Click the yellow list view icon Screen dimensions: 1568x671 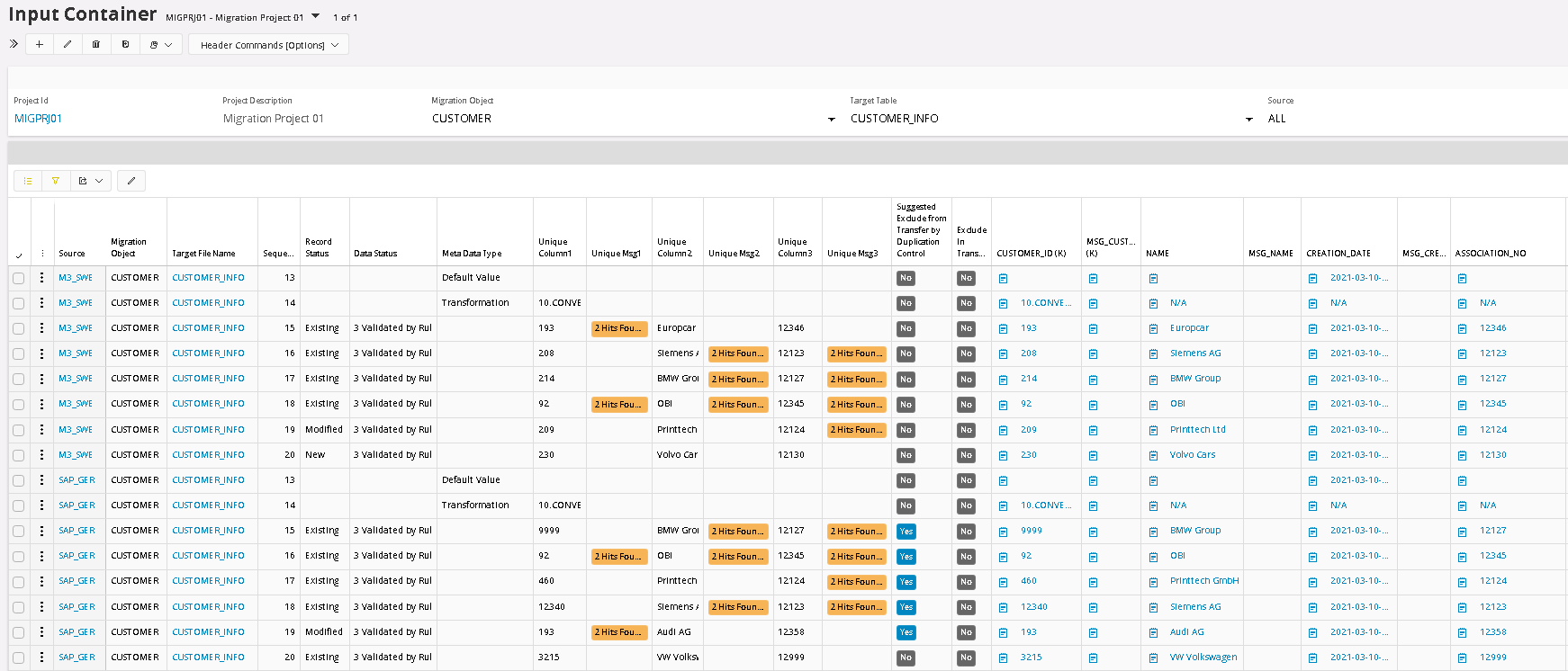coord(28,181)
